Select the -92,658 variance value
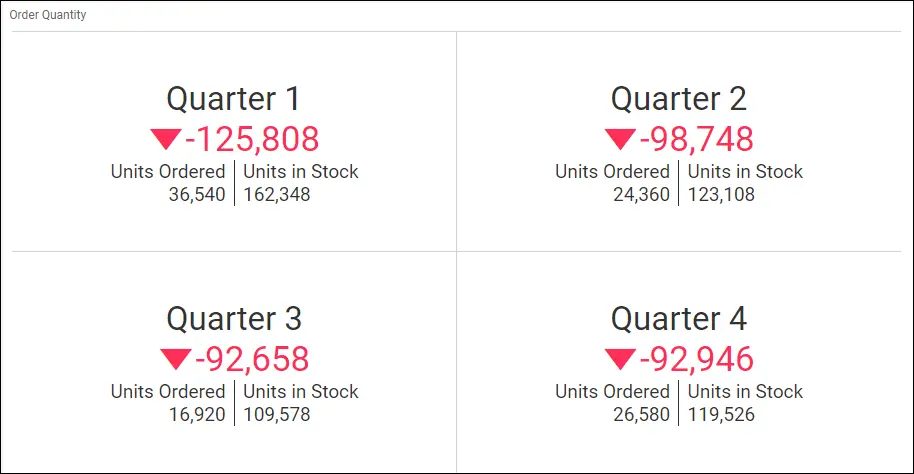Viewport: 914px width, 474px height. click(x=252, y=359)
